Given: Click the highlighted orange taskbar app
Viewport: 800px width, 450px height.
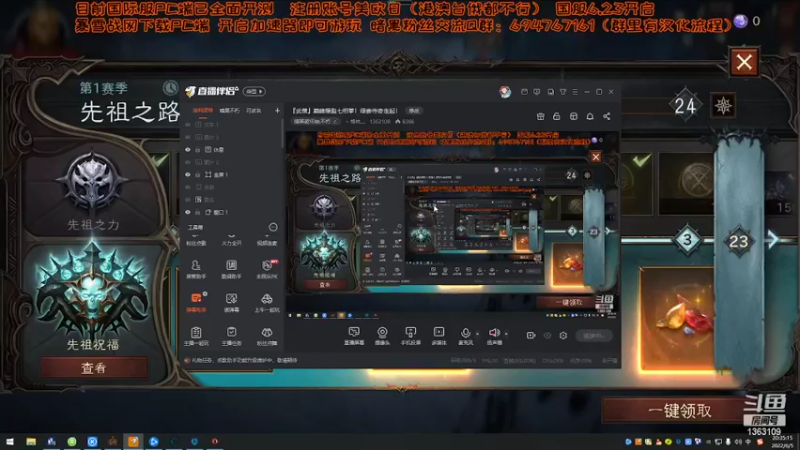Looking at the screenshot, I should (133, 441).
